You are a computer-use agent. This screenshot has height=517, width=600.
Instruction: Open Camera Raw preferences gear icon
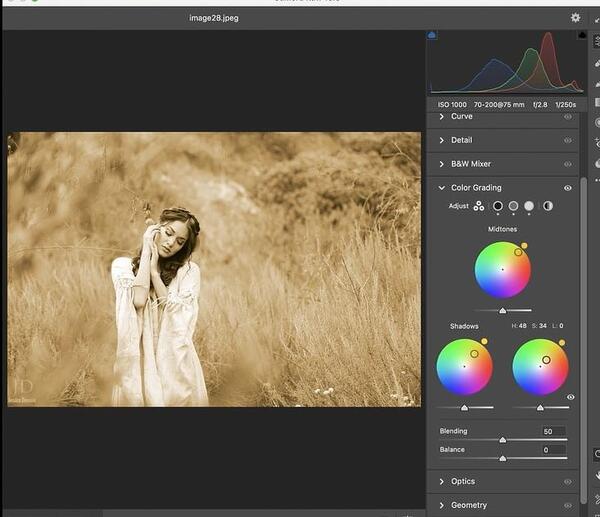(575, 18)
